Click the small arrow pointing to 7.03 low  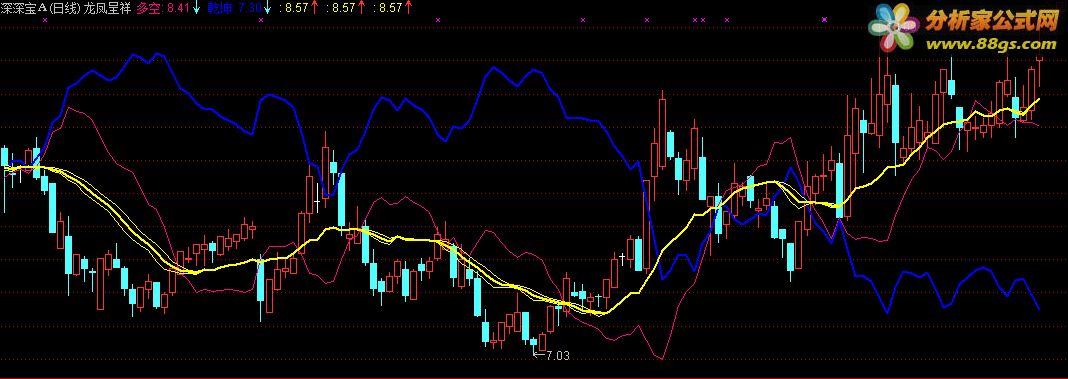(539, 354)
